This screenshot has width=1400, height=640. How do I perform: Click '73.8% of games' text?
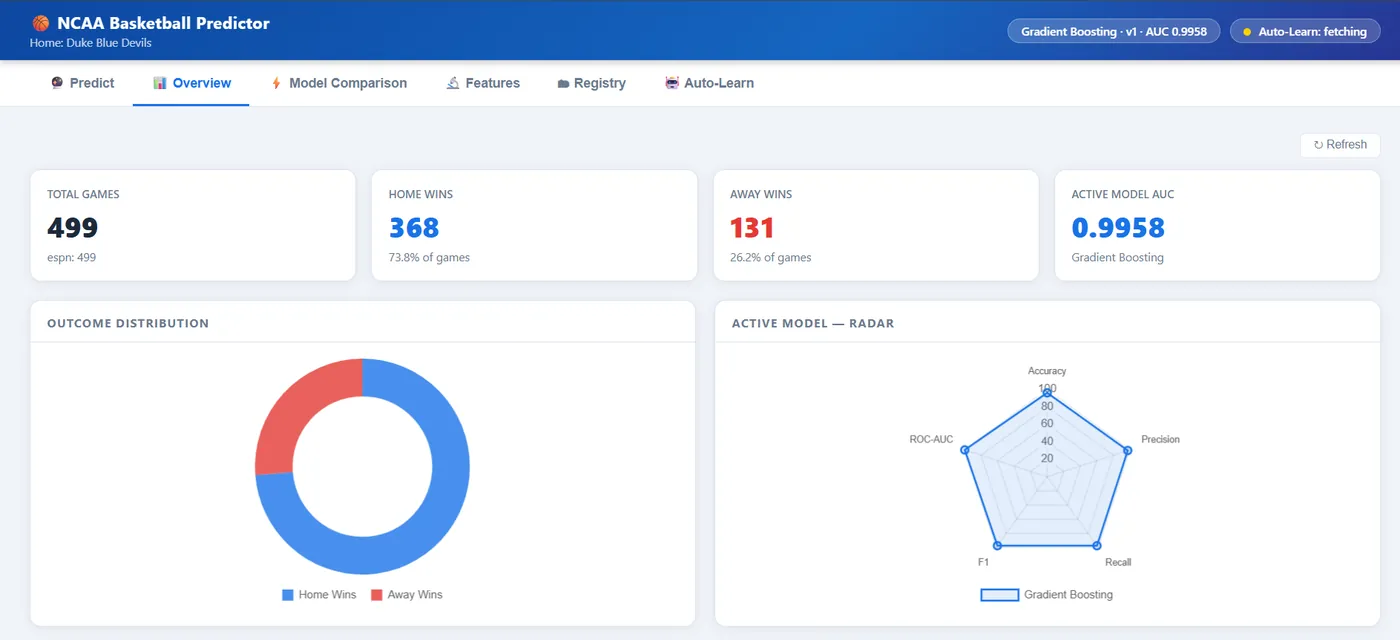coord(429,258)
